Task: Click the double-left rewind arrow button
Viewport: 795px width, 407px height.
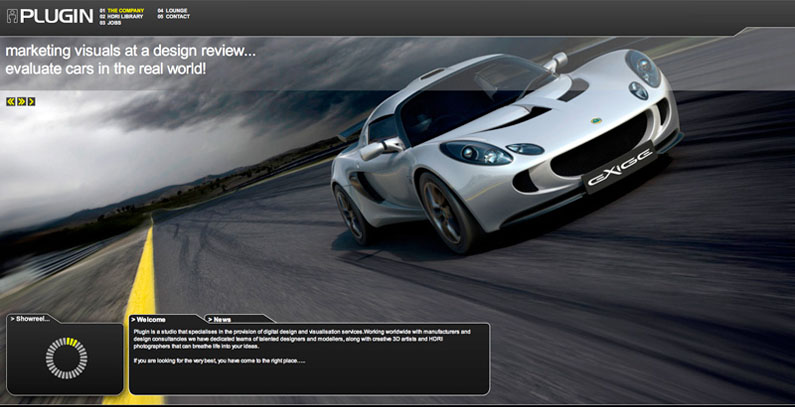Action: click(x=11, y=102)
